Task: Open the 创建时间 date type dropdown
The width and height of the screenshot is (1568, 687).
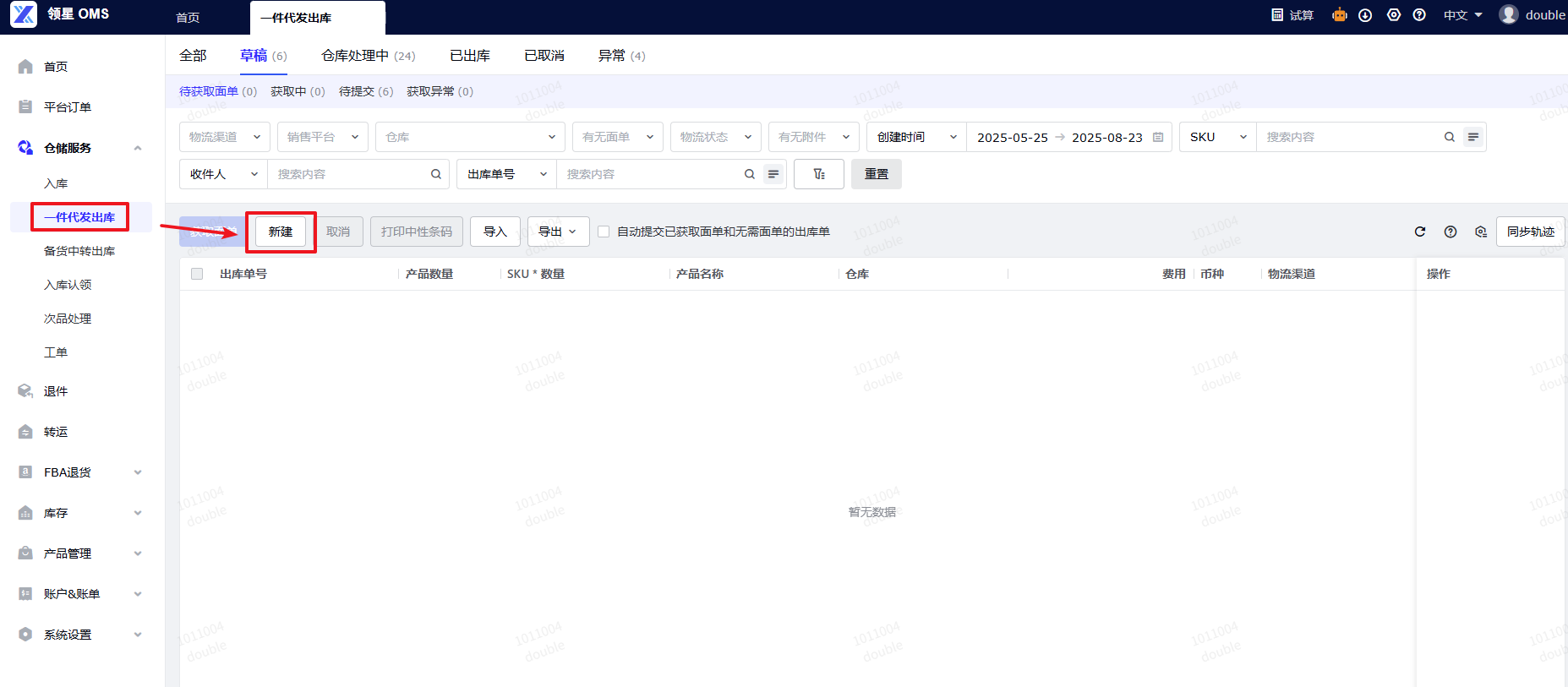Action: point(917,137)
